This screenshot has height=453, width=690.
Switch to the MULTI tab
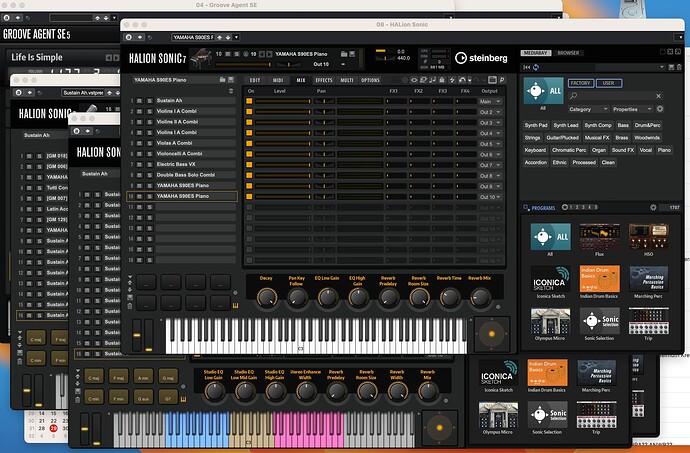pos(347,80)
